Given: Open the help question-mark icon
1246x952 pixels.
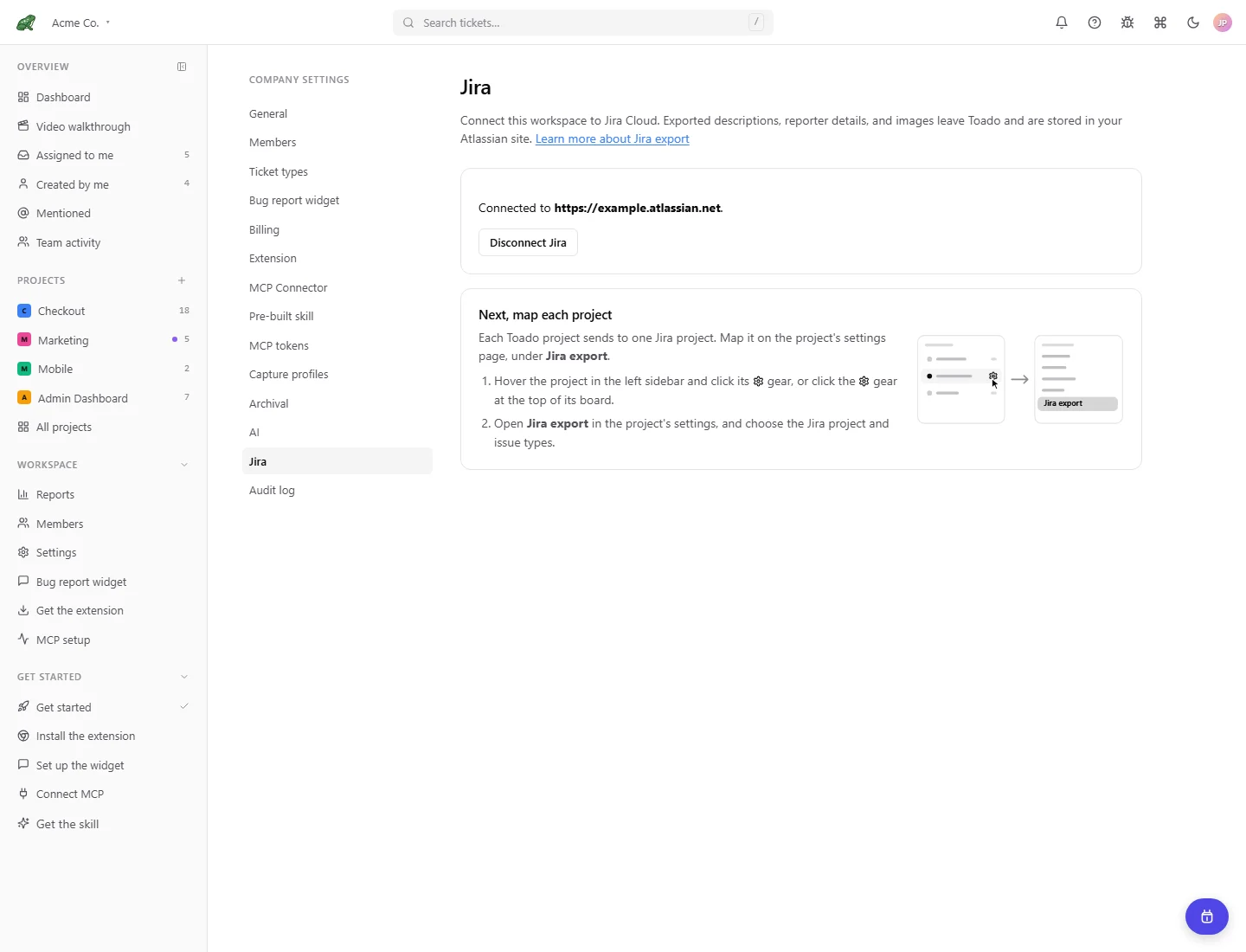Looking at the screenshot, I should tap(1095, 23).
